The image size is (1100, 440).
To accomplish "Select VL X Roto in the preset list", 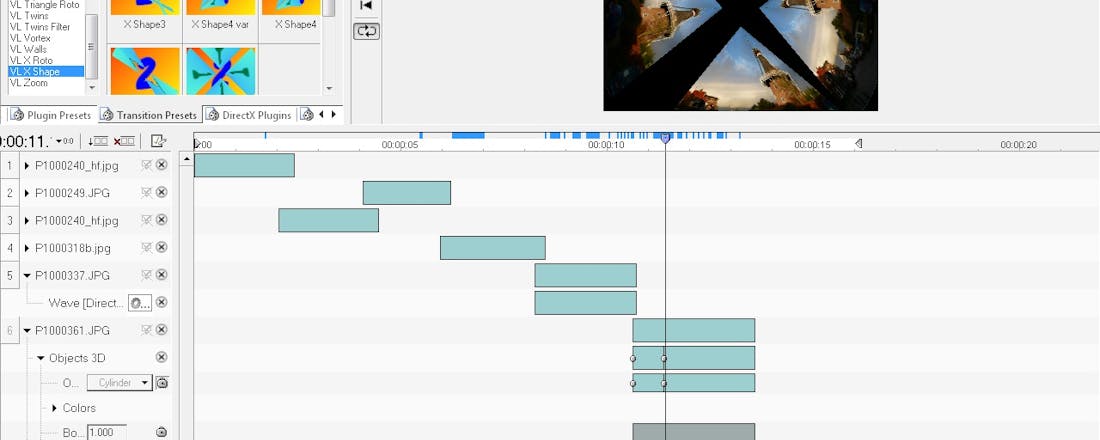I will [31, 60].
